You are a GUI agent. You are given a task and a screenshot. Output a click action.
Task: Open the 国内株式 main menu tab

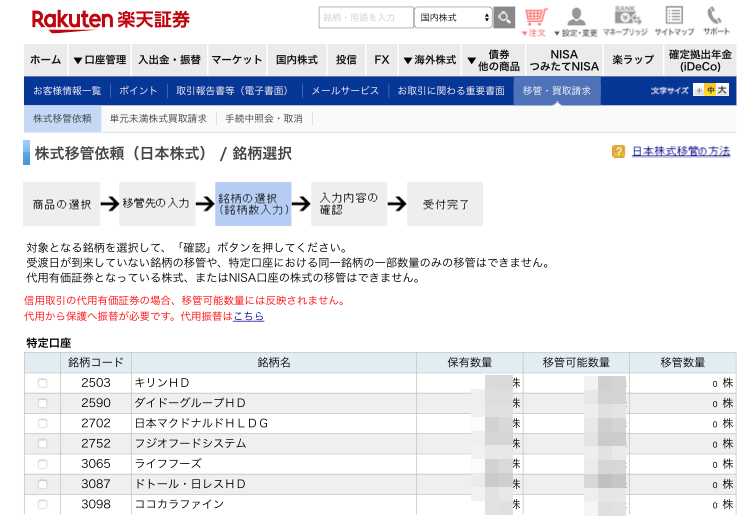(x=297, y=60)
